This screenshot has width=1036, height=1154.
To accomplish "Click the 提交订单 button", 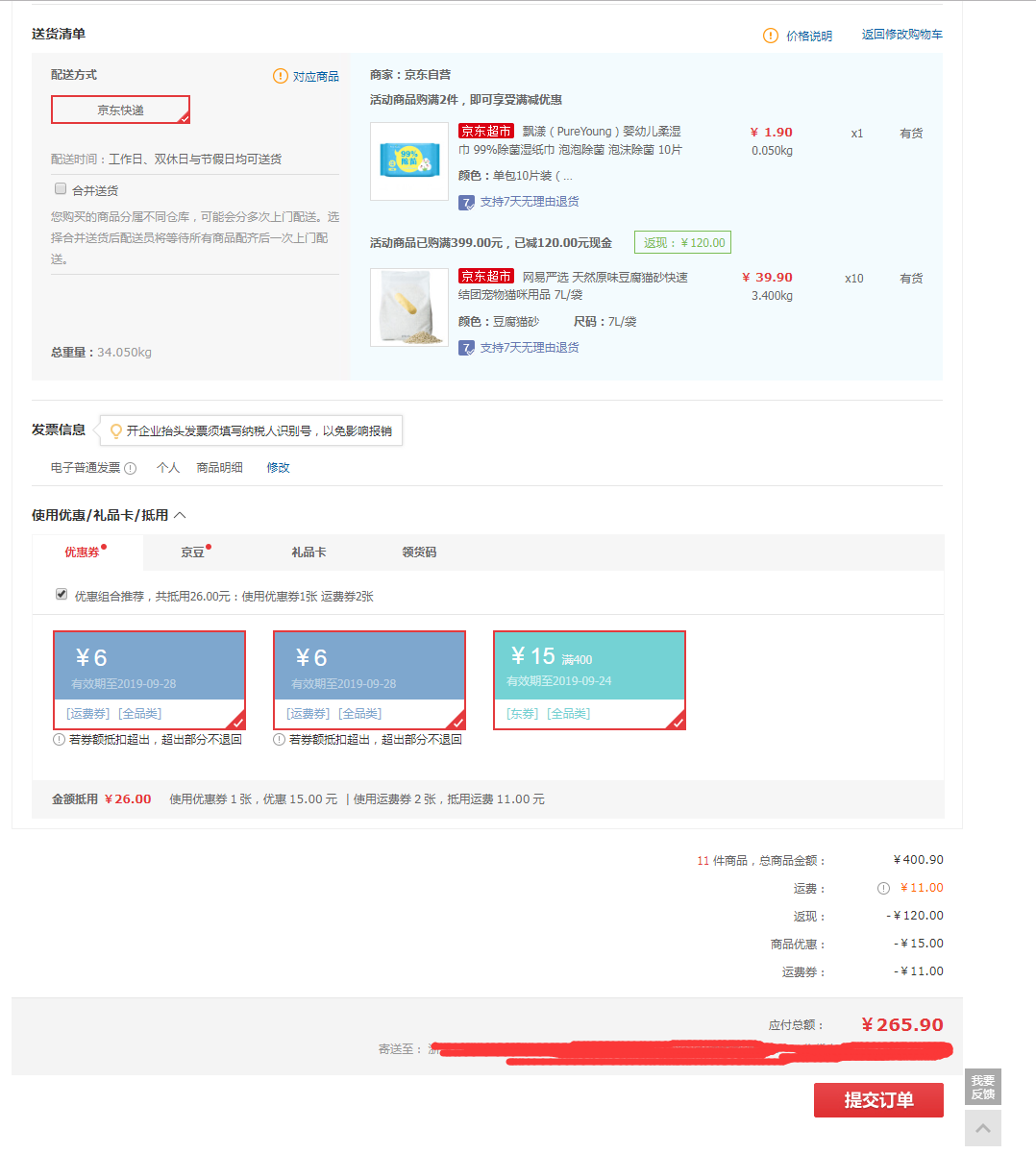I will pos(878,1100).
